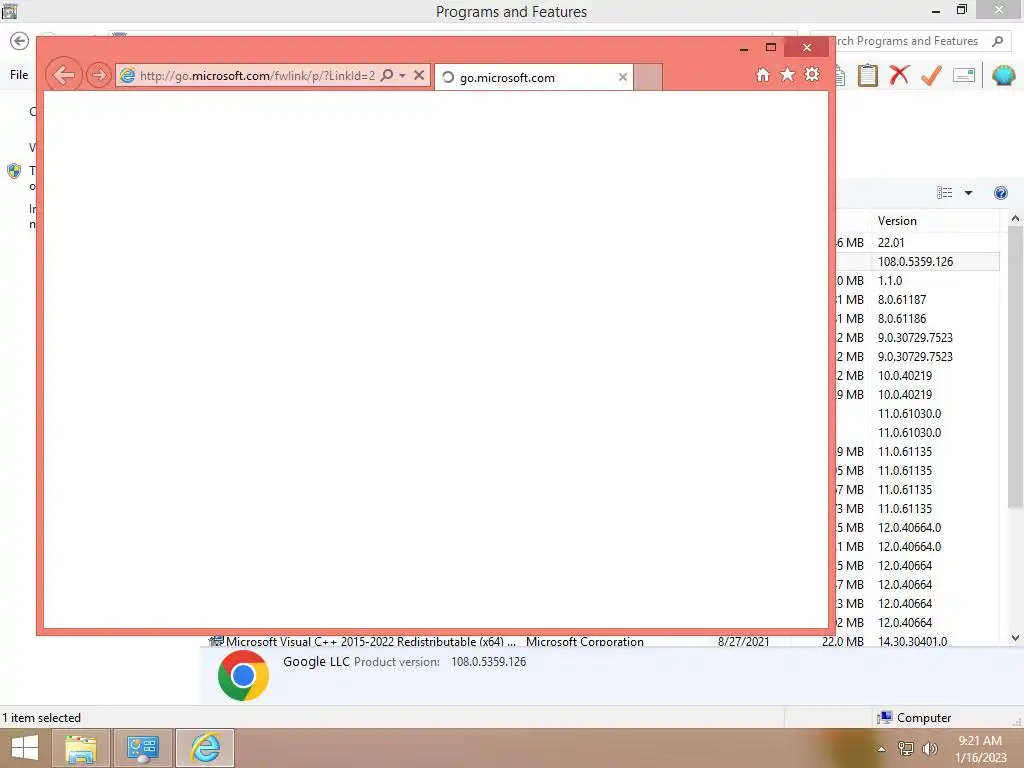Click the Computer status bar item
This screenshot has height=768, width=1024.
click(914, 718)
